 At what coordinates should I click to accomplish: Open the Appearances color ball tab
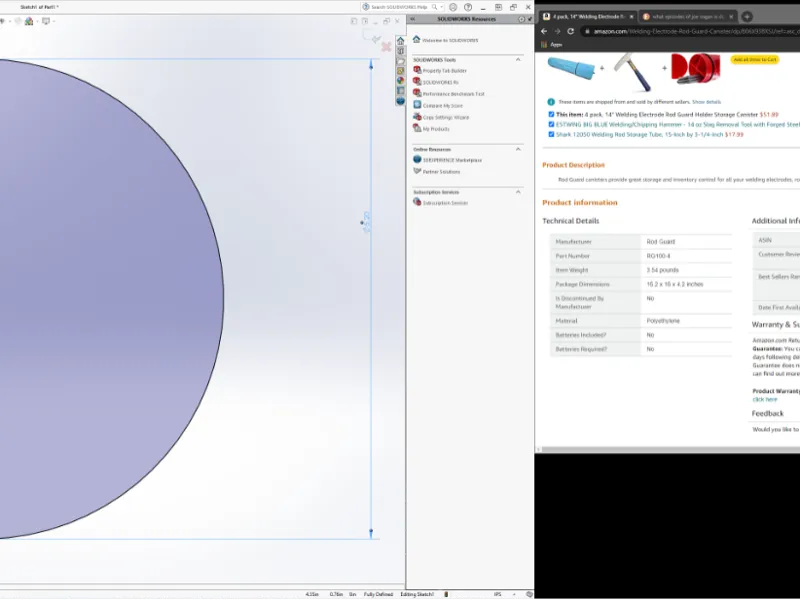pos(401,81)
